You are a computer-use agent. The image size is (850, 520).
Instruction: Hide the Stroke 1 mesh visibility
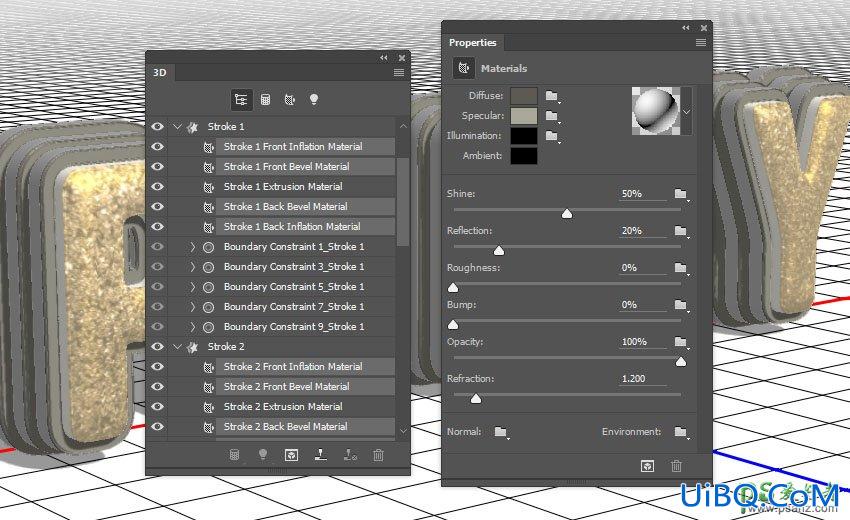click(x=157, y=126)
